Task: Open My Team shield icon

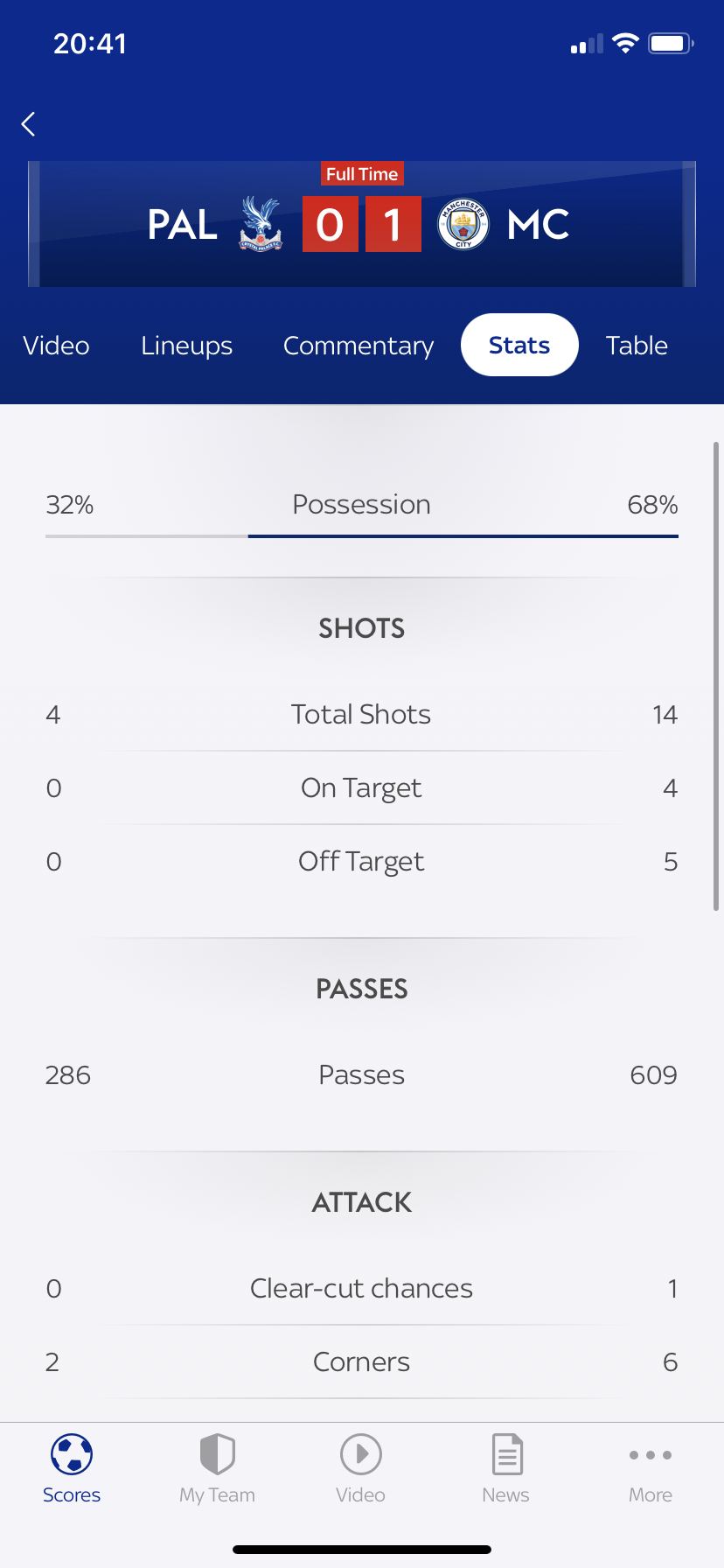Action: point(217,1454)
